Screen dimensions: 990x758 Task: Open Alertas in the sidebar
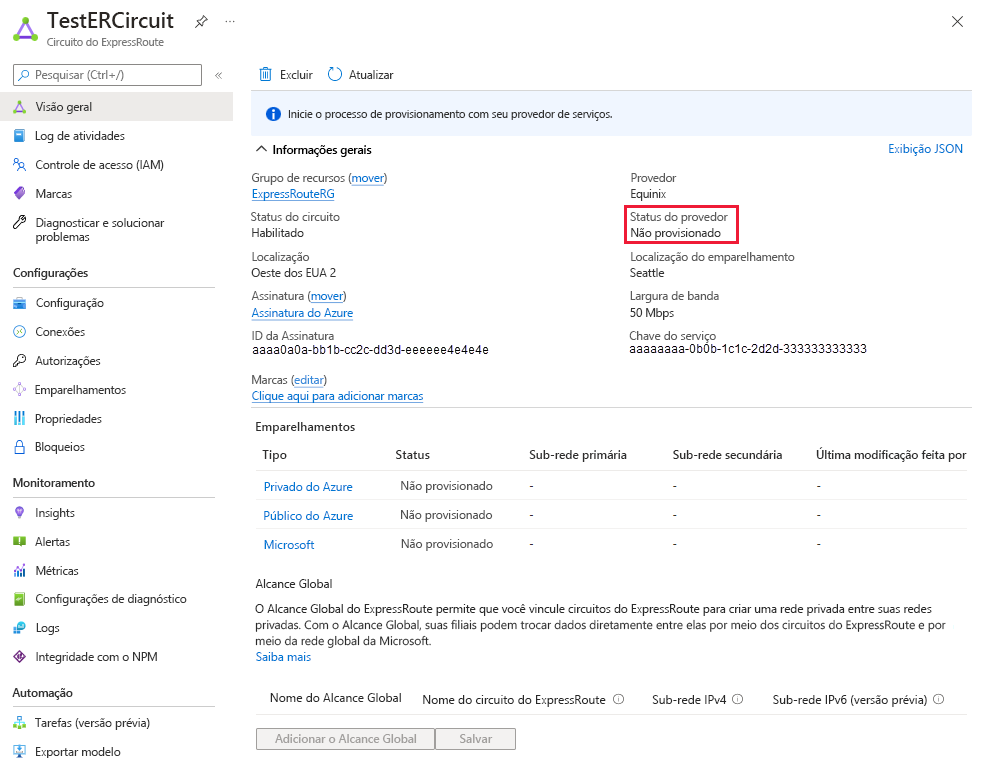52,542
